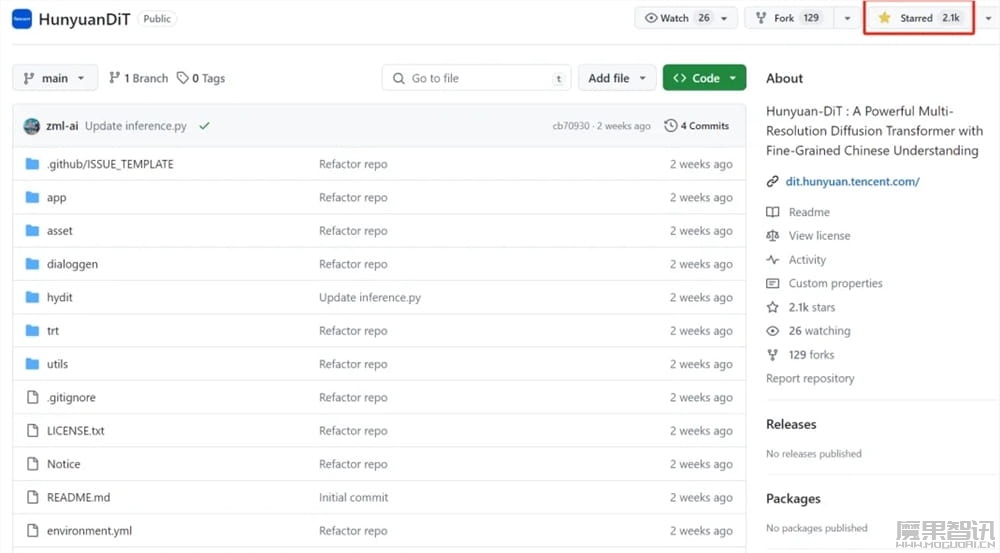
Task: Open the Releases heading link
Action: point(791,424)
